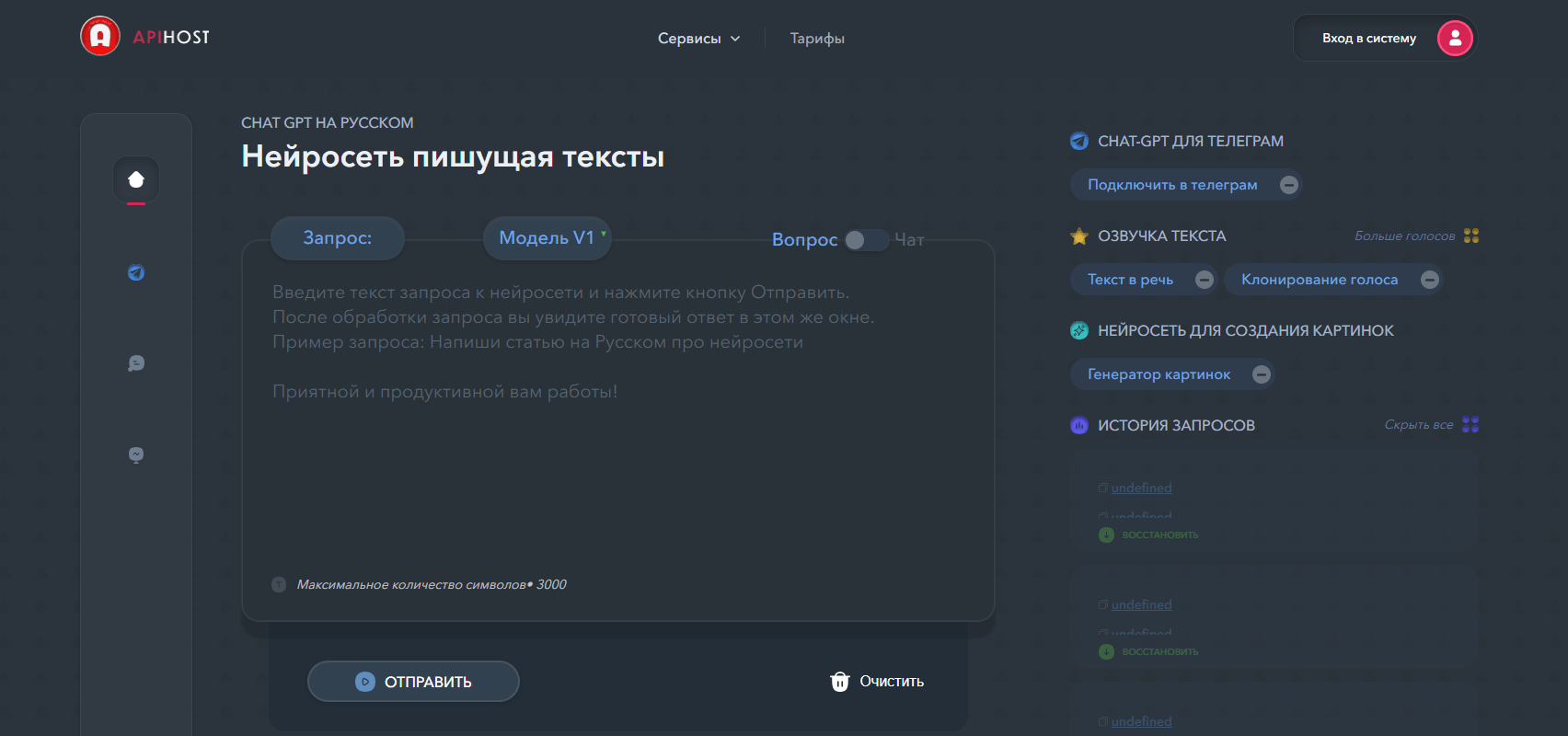The width and height of the screenshot is (1568, 736).
Task: Collapse the Генератор картинок item with its minus
Action: coord(1262,374)
